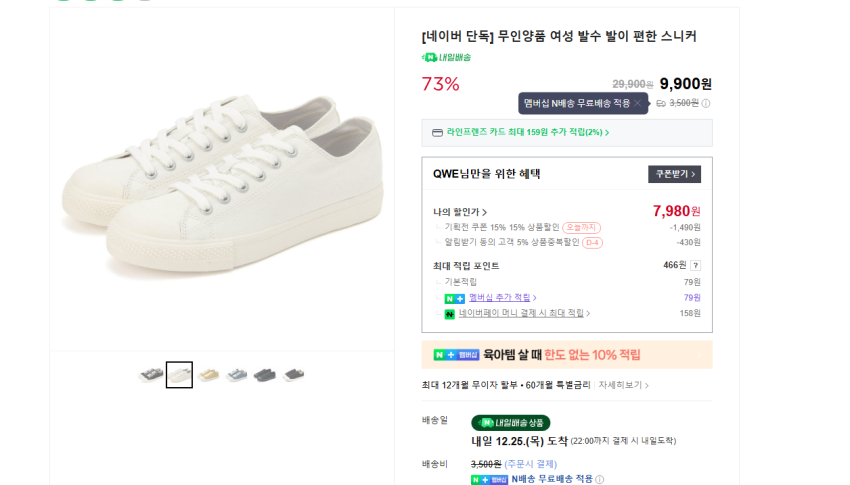Click the N+ membership badge icon
Screen dimensions: 850x485
coord(455,298)
